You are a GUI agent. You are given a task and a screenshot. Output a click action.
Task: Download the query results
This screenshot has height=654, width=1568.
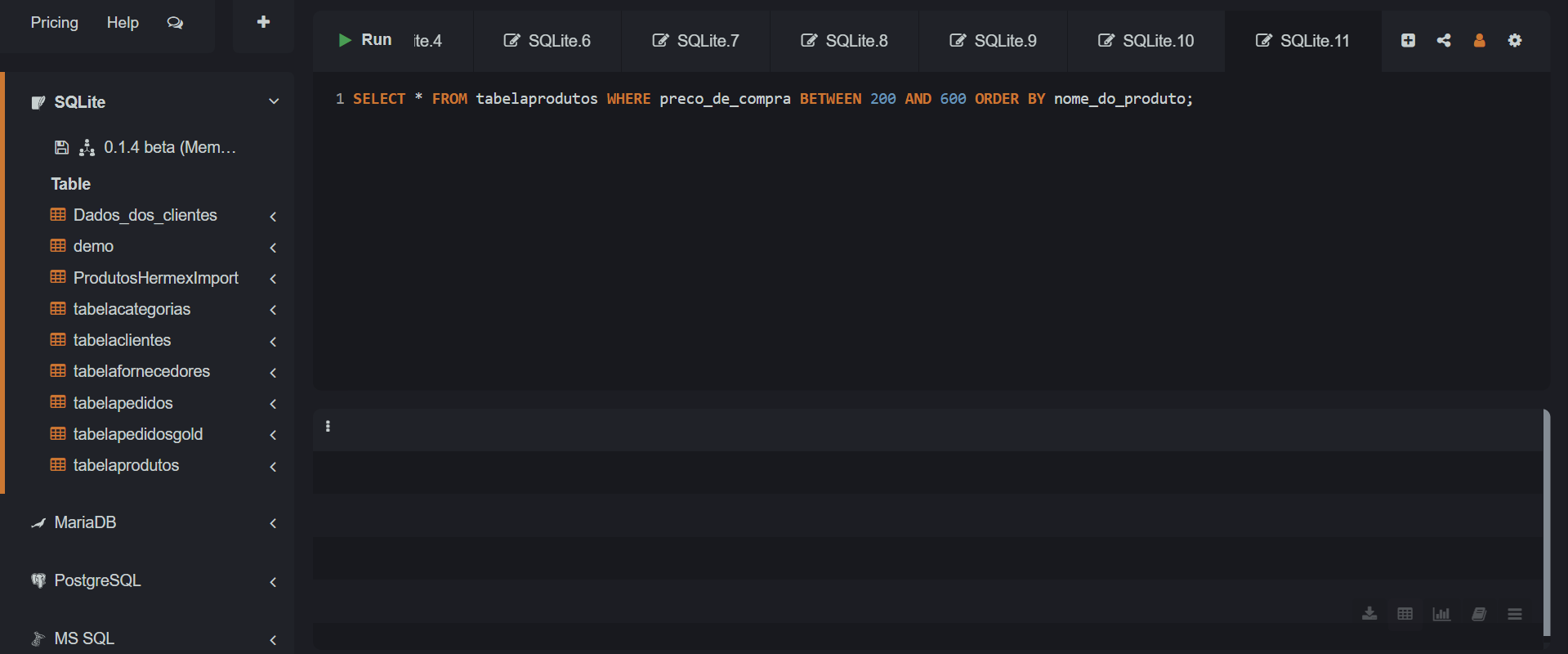point(1369,614)
